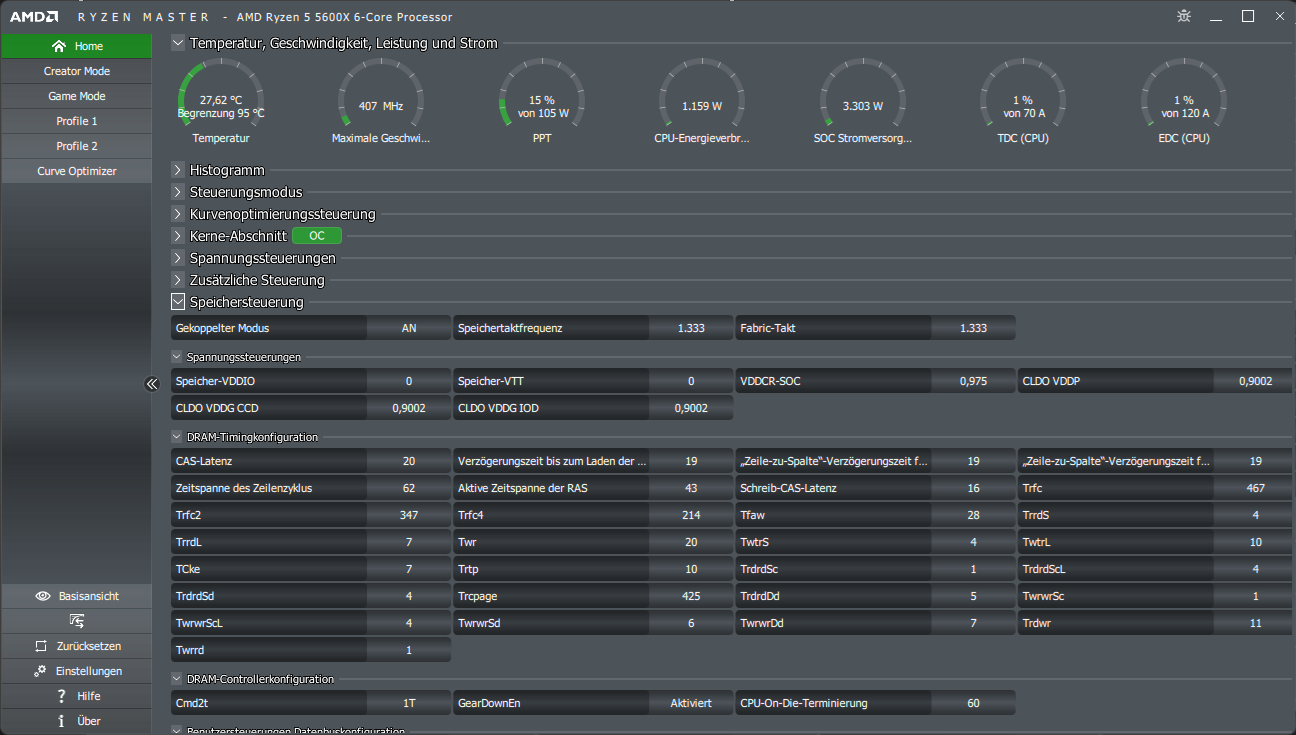Expand the Steuerungsmodus section
This screenshot has width=1296, height=735.
(x=178, y=192)
